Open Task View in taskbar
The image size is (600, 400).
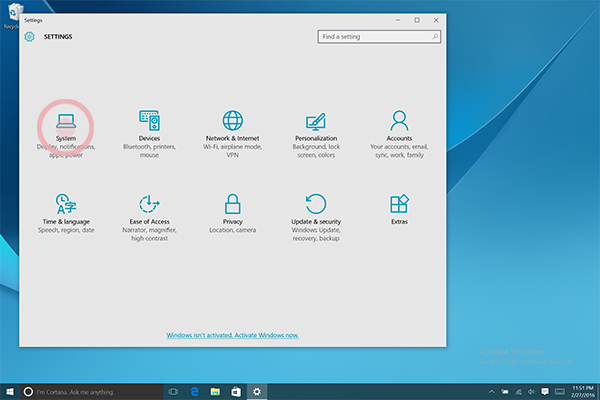pyautogui.click(x=173, y=392)
